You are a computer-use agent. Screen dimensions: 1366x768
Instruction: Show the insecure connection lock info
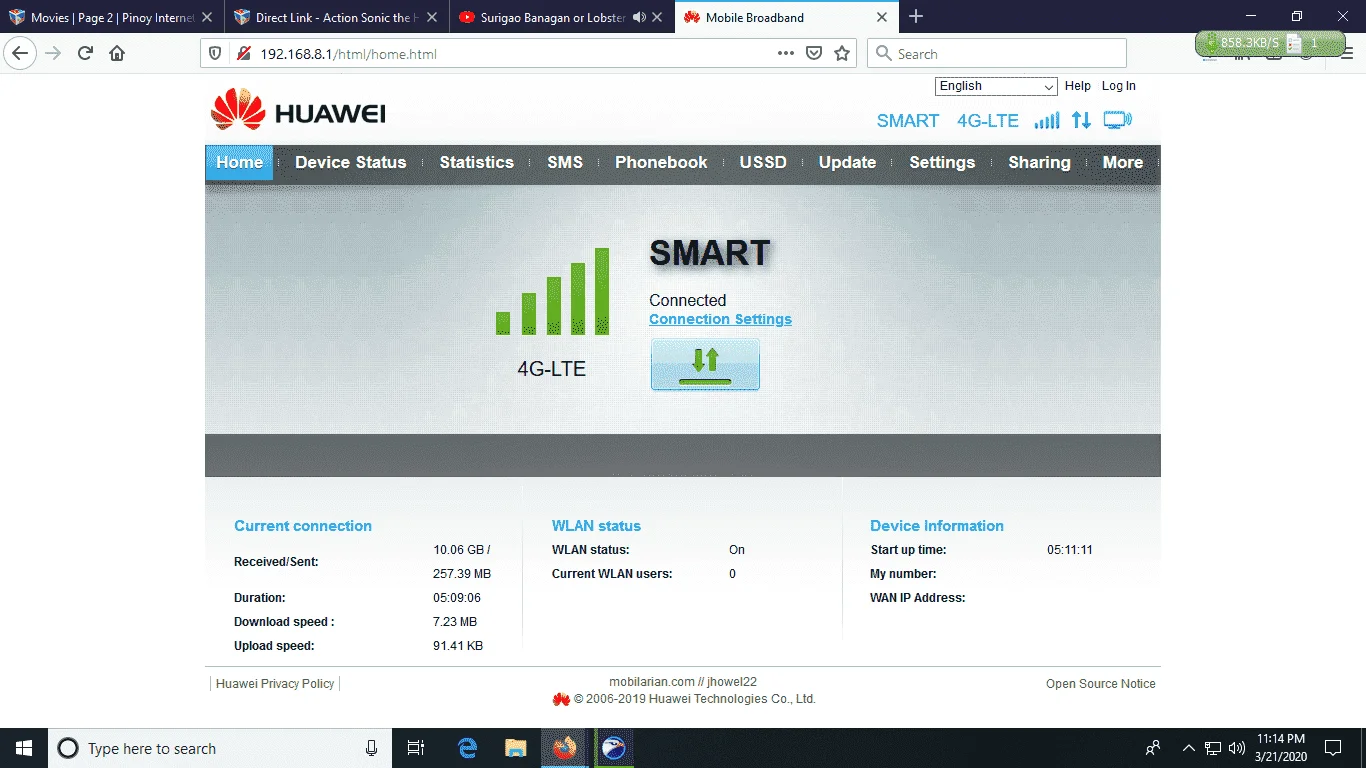point(242,54)
